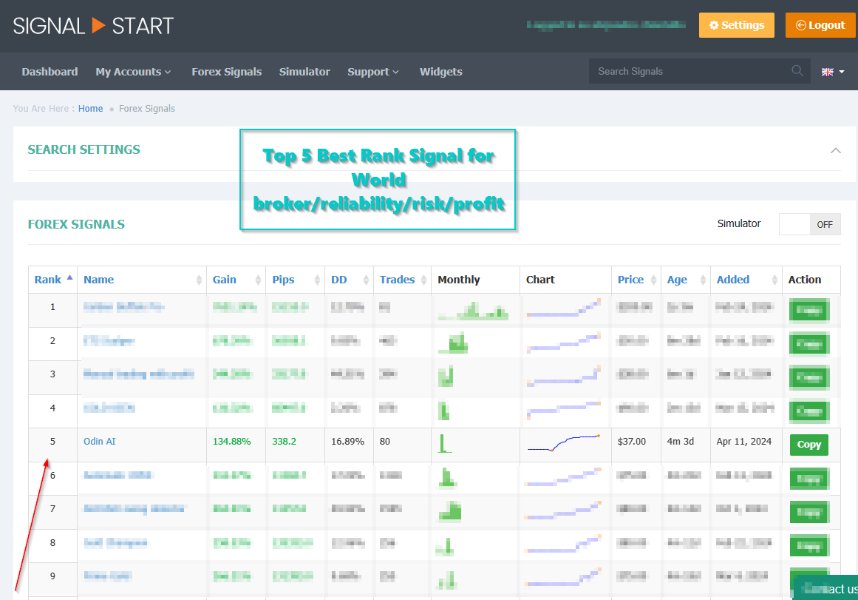The height and width of the screenshot is (600, 858).
Task: Click the Home breadcrumb link
Action: pos(90,108)
